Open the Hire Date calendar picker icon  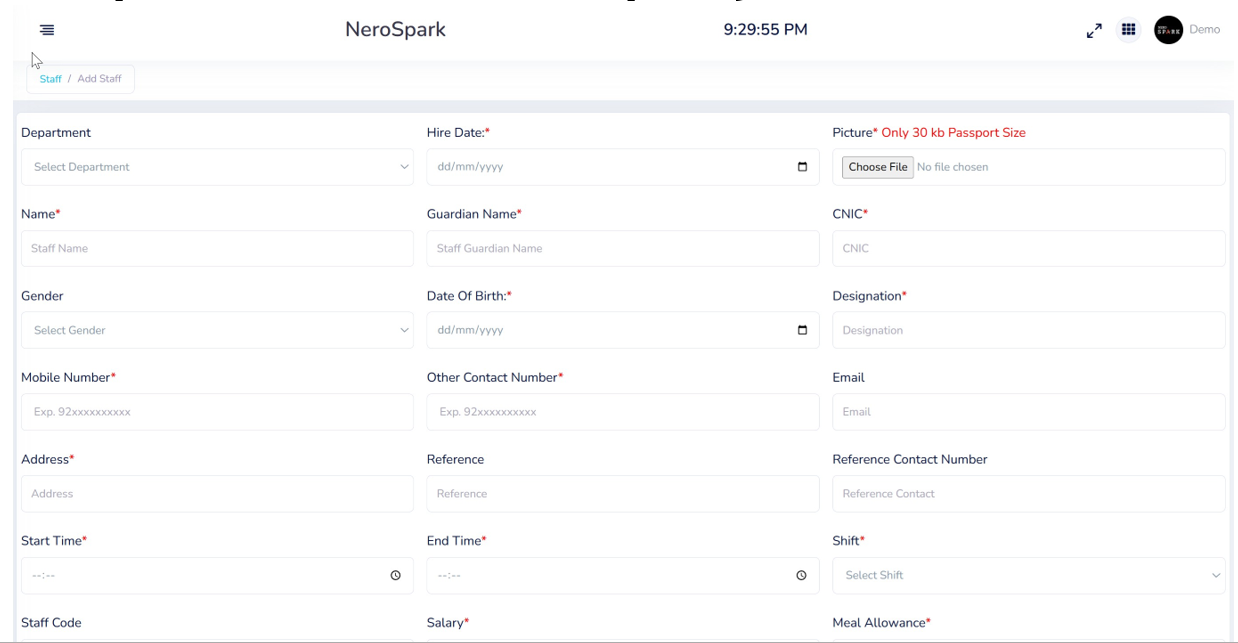802,167
